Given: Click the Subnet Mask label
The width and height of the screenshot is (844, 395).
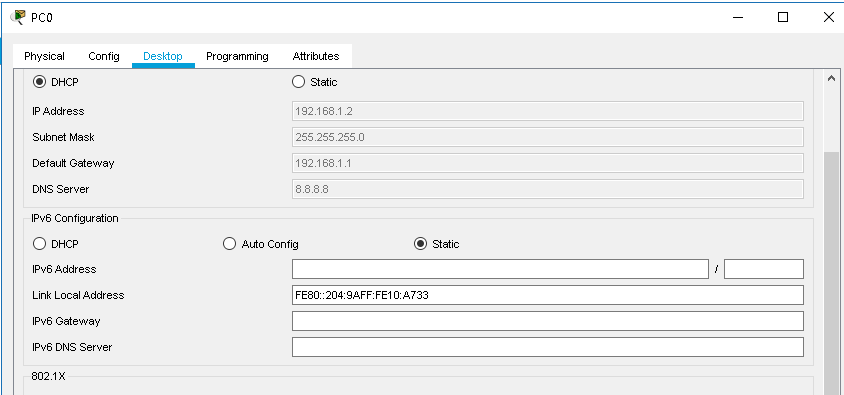Looking at the screenshot, I should [x=63, y=137].
